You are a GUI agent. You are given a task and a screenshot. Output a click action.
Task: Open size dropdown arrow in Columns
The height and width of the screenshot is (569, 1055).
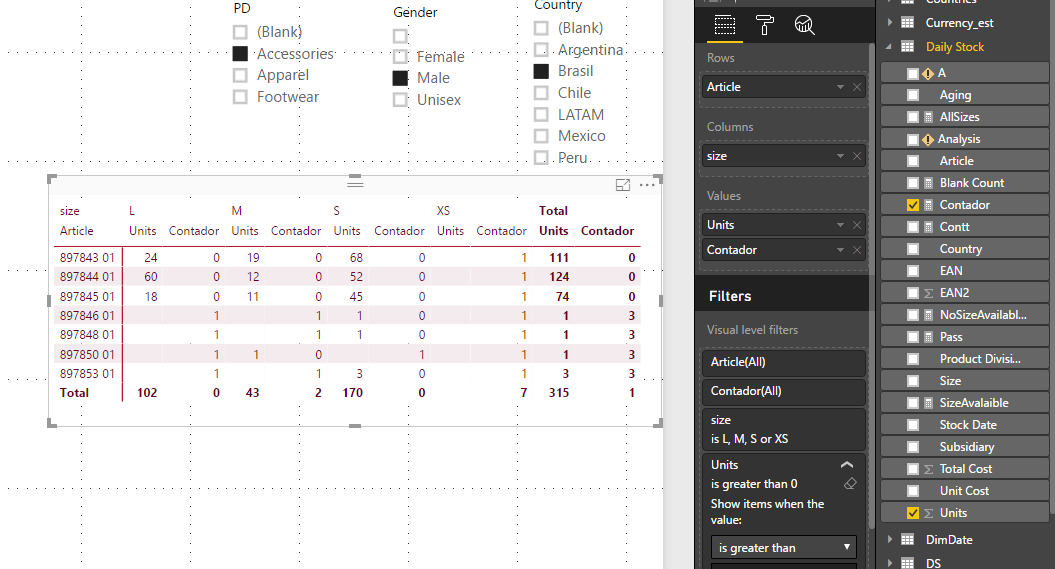point(840,156)
